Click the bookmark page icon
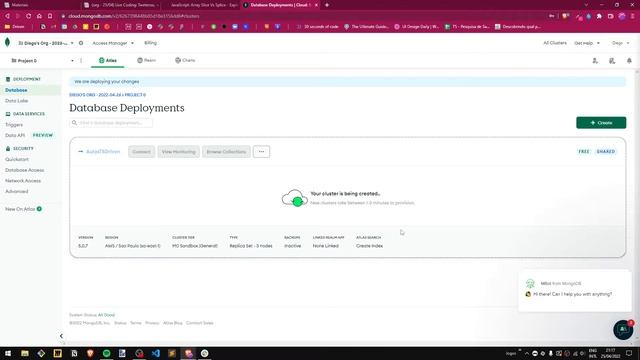This screenshot has height=360, width=640. tap(50, 16)
